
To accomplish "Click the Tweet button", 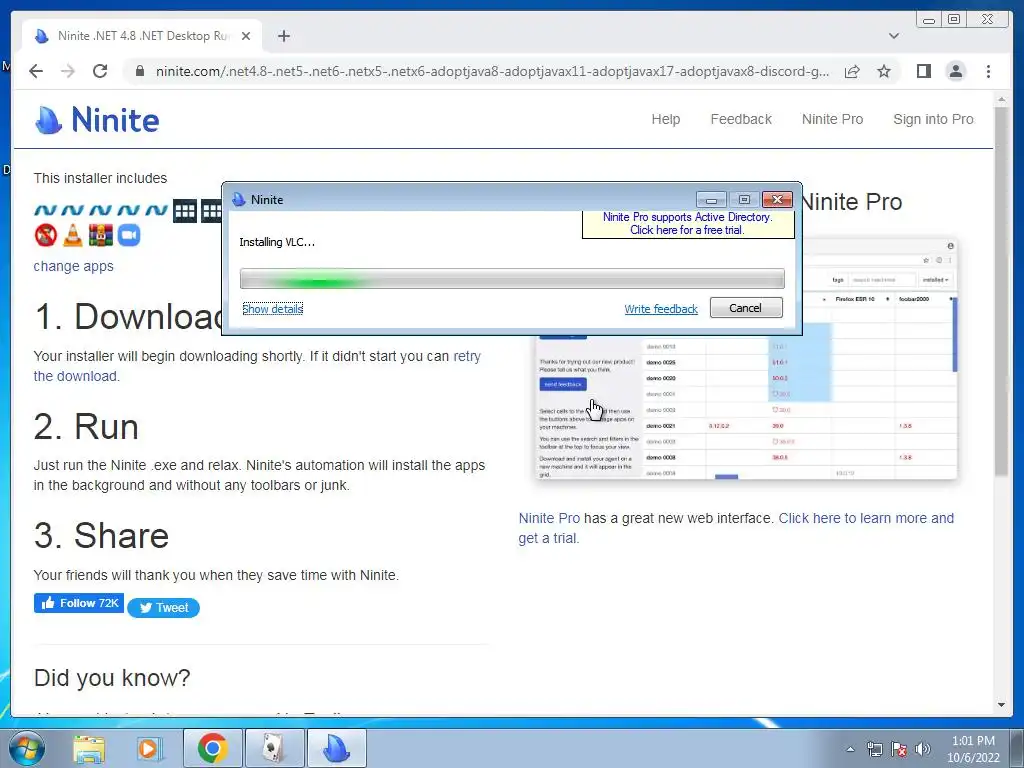I will (163, 607).
